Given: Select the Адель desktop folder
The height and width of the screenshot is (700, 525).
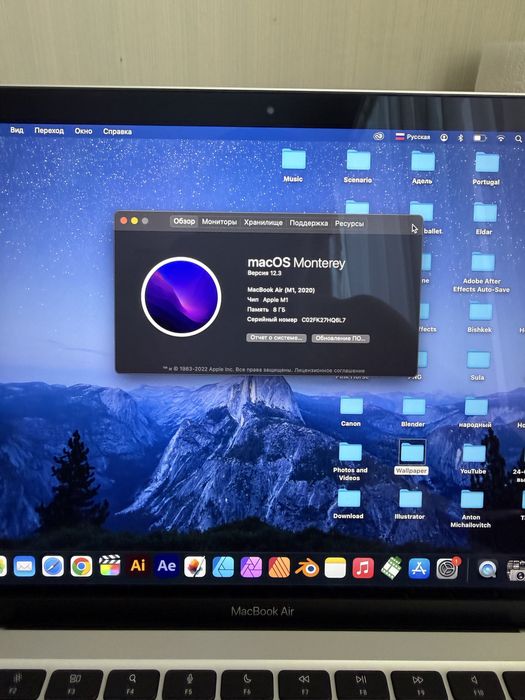Looking at the screenshot, I should click(423, 167).
